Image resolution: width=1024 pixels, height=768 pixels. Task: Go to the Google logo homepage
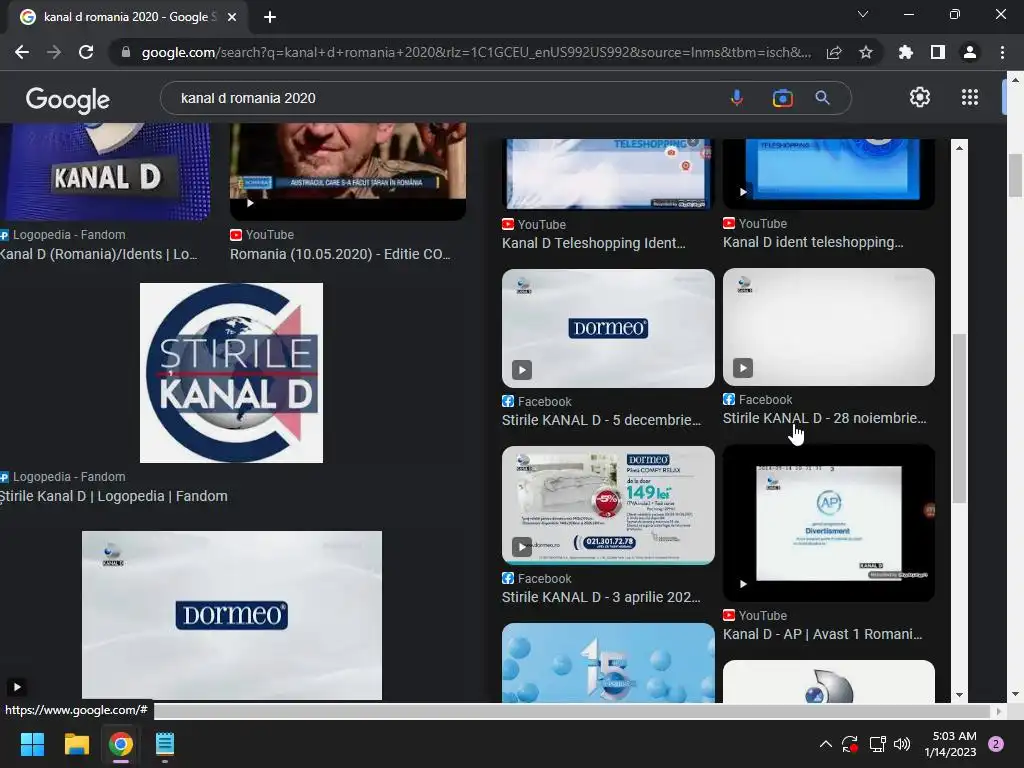pos(68,100)
